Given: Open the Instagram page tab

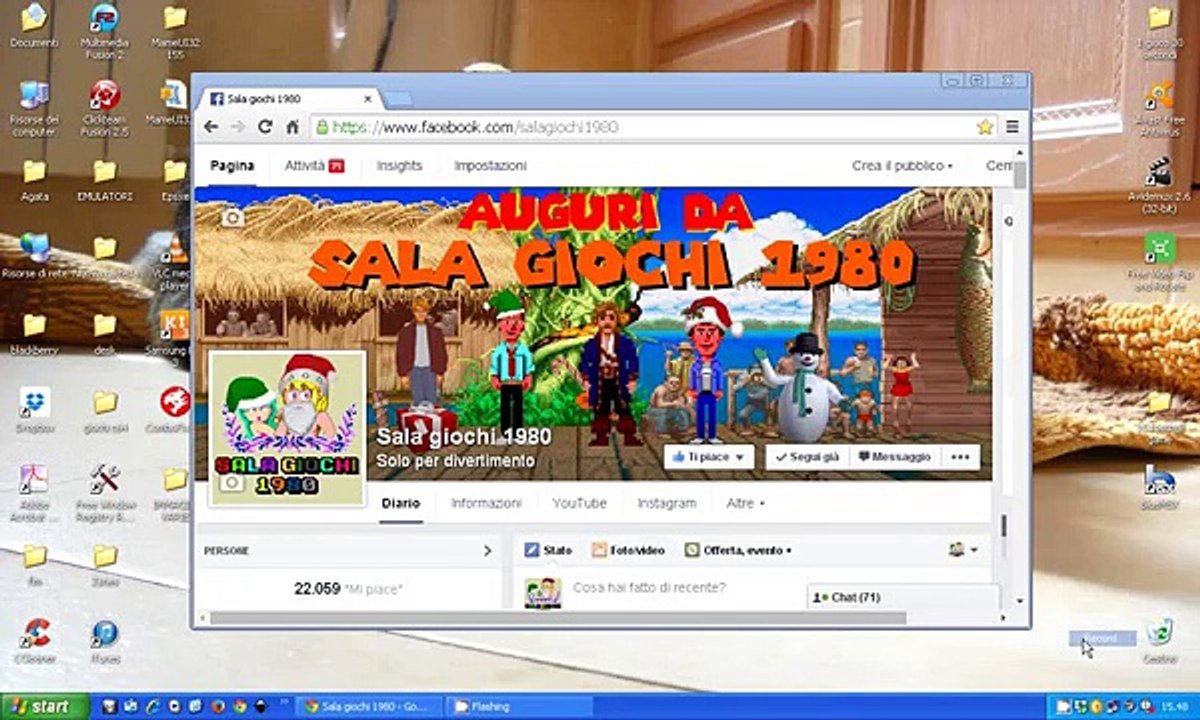Looking at the screenshot, I should (x=667, y=503).
